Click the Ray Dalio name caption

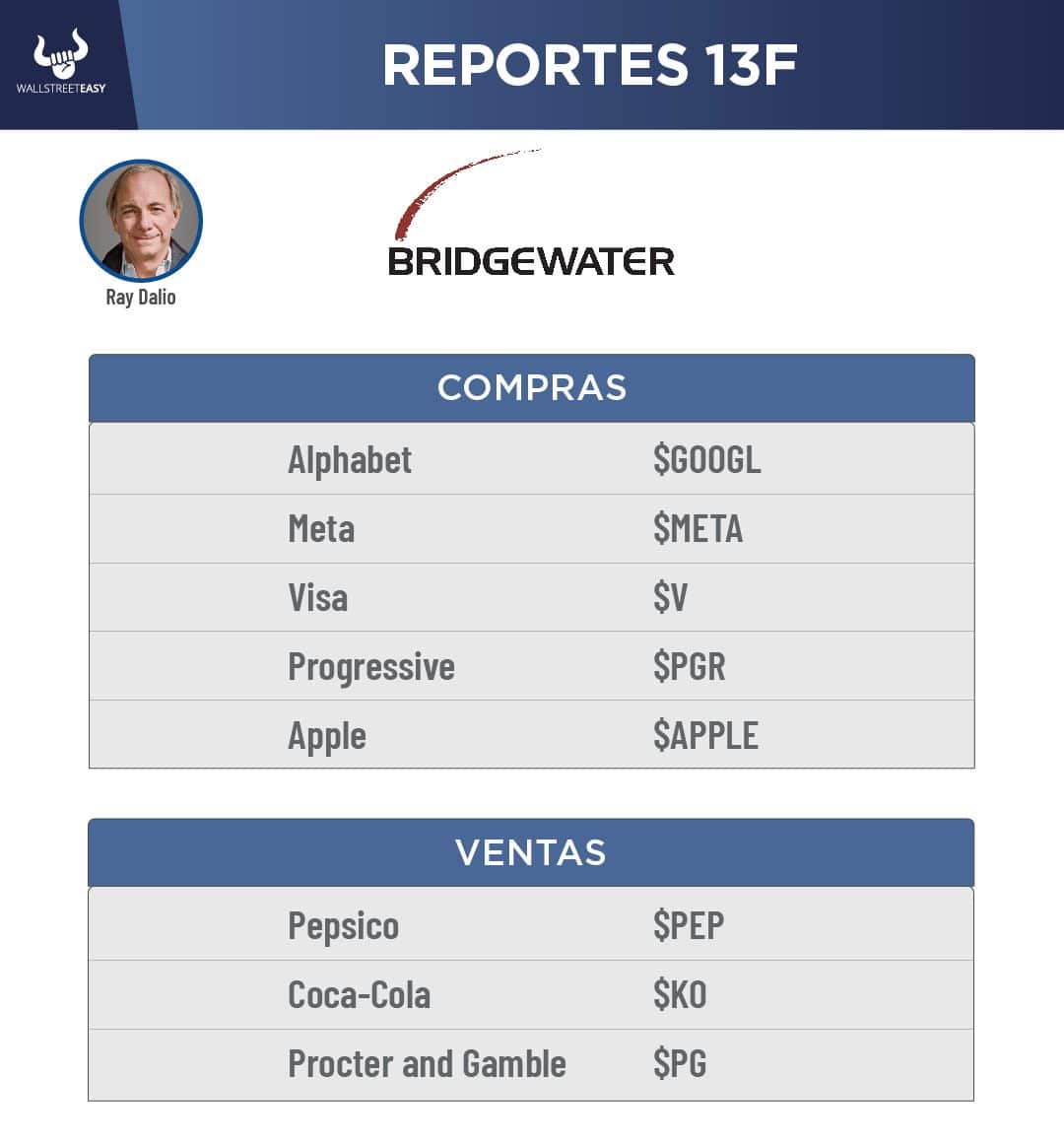(x=141, y=297)
